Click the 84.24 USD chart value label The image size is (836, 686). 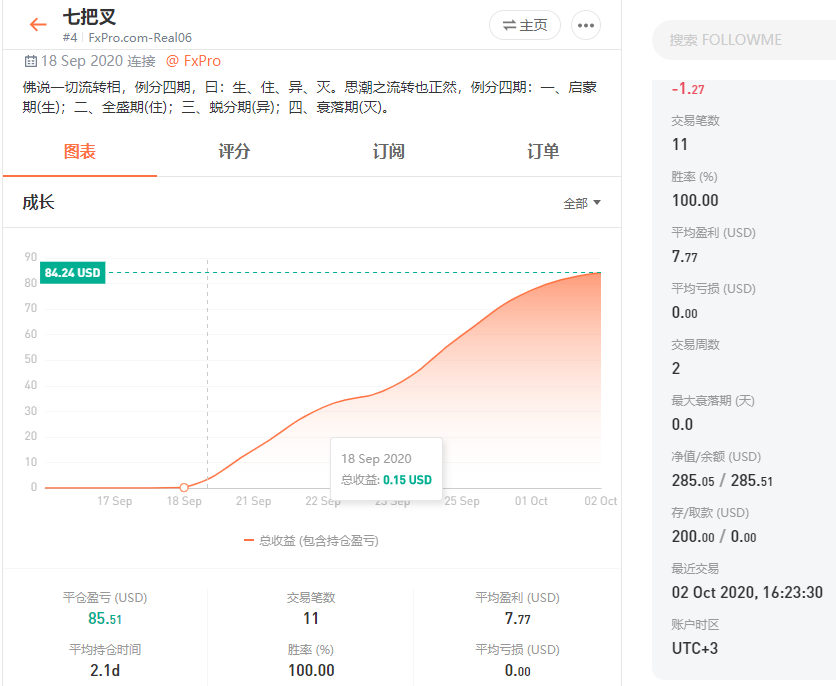(x=73, y=273)
